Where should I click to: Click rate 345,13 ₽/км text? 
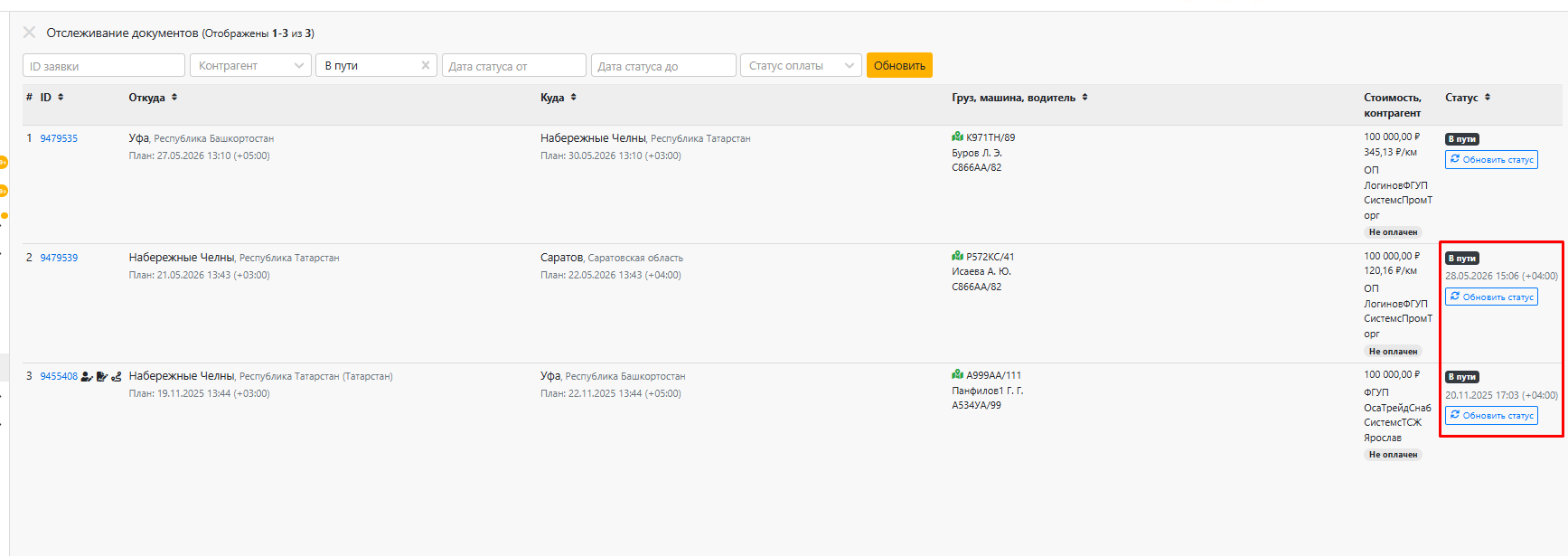pos(1391,152)
